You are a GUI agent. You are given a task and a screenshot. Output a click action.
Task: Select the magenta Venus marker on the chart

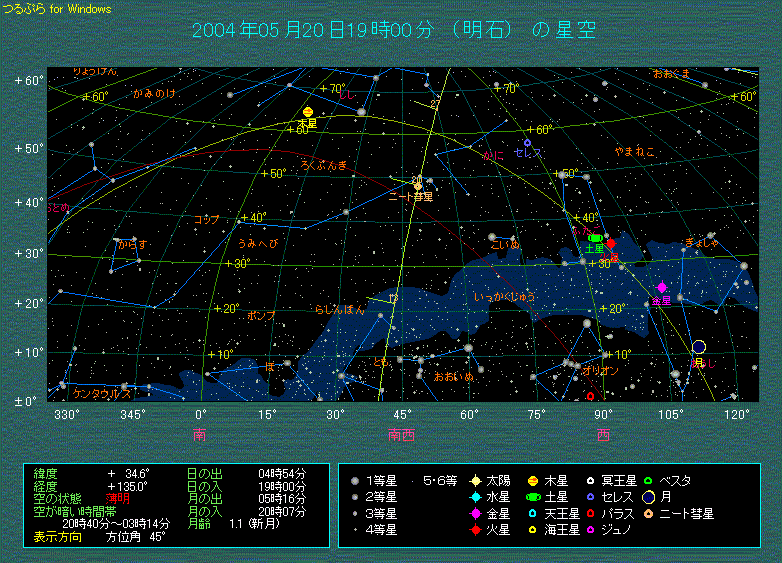(x=662, y=287)
